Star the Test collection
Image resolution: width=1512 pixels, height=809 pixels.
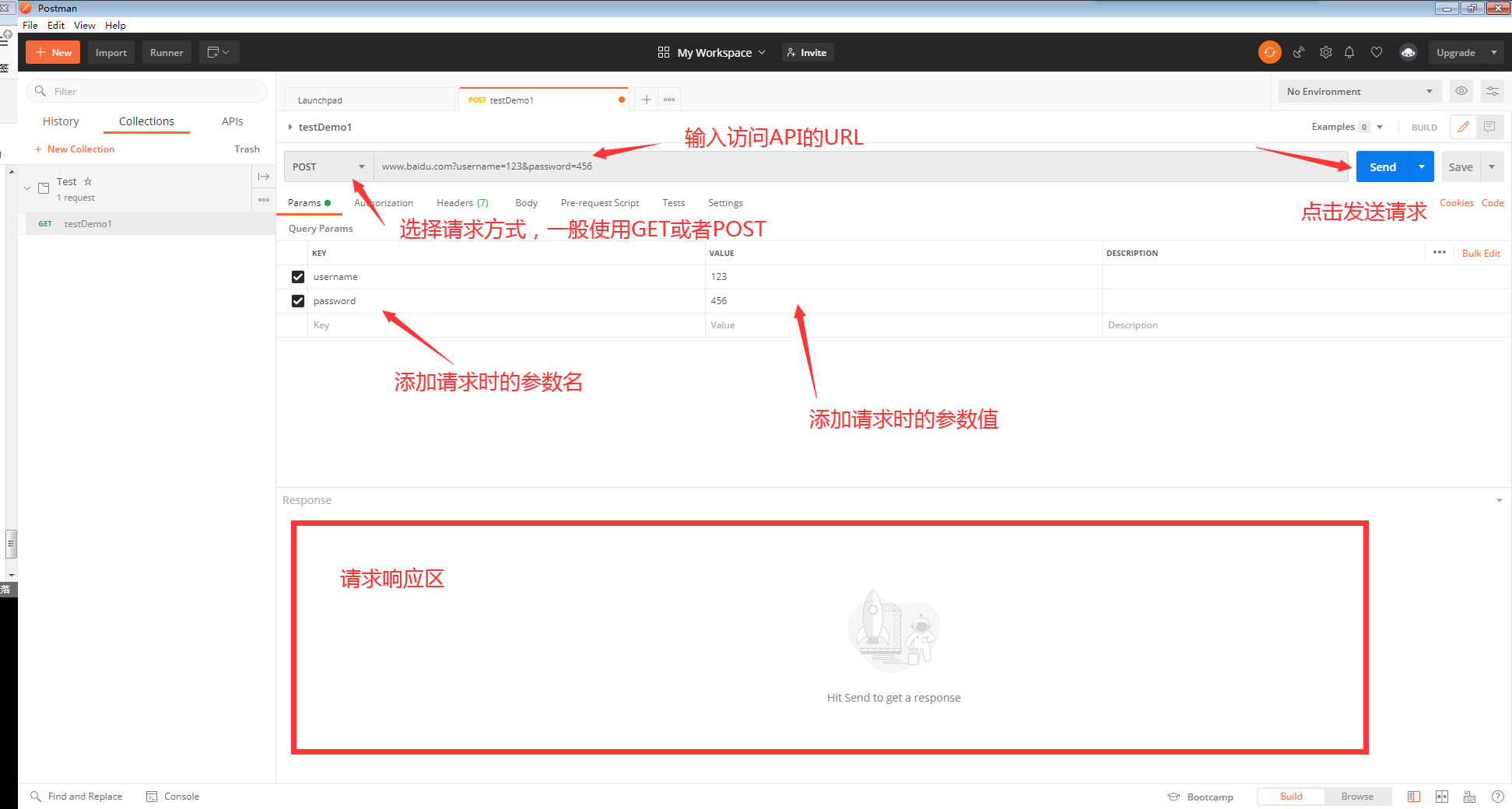tap(88, 181)
